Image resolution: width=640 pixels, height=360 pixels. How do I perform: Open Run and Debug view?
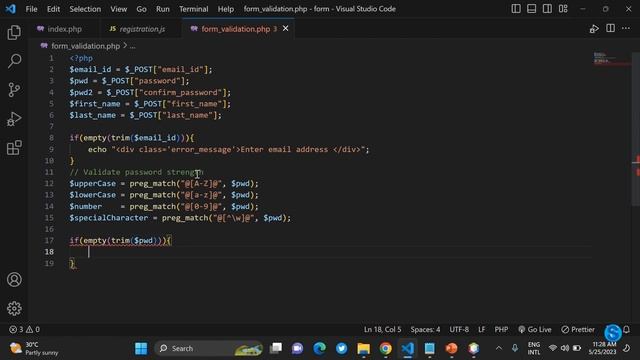[x=14, y=119]
